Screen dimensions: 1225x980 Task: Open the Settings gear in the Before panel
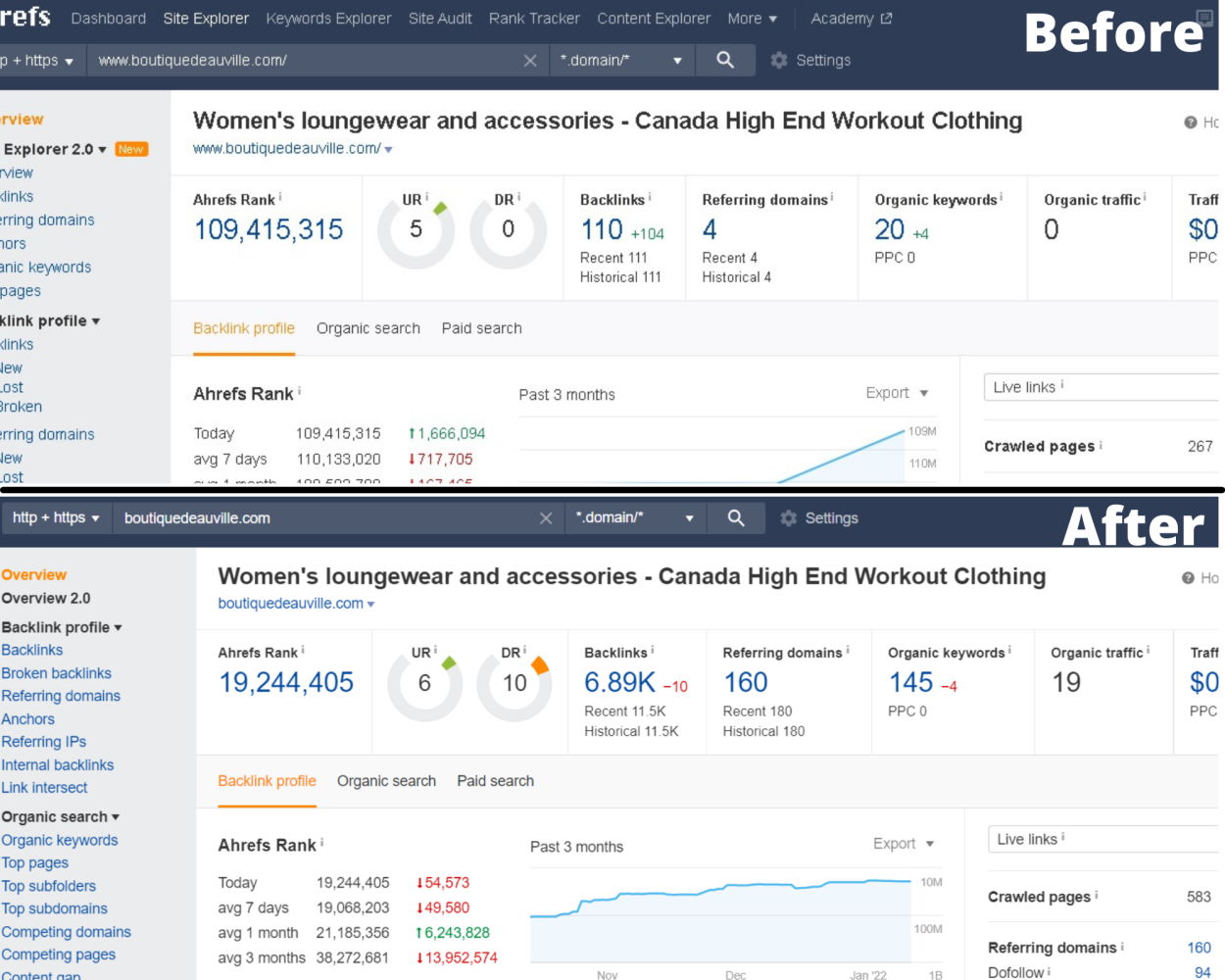(x=779, y=61)
